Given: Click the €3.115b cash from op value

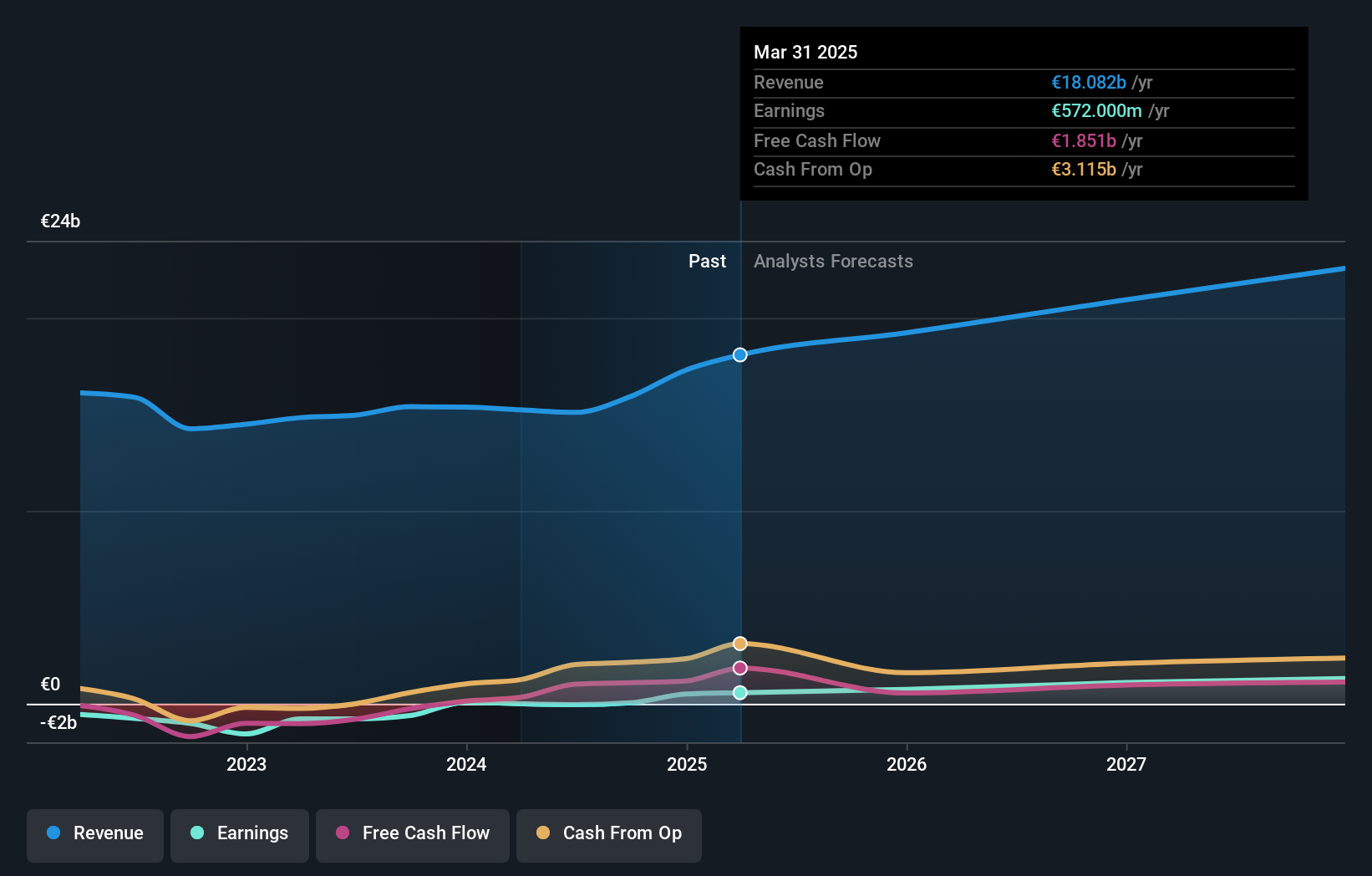Looking at the screenshot, I should click(x=1084, y=170).
